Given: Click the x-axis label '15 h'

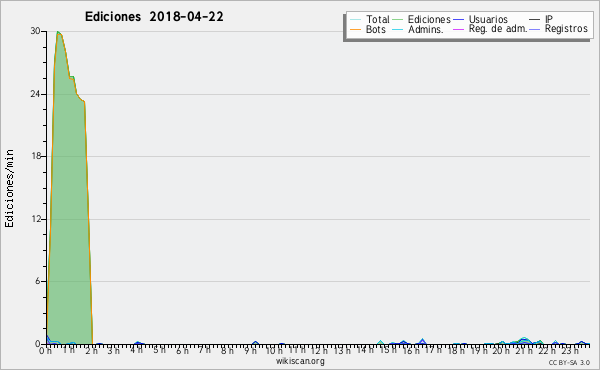Looking at the screenshot, I should 388,350.
